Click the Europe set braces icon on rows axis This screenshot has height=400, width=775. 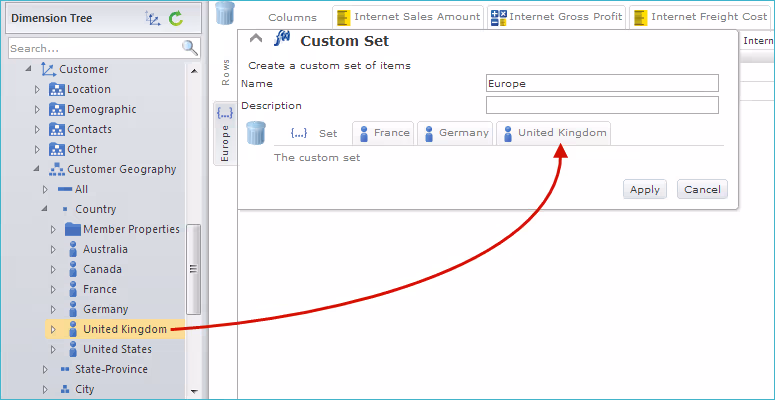[224, 113]
